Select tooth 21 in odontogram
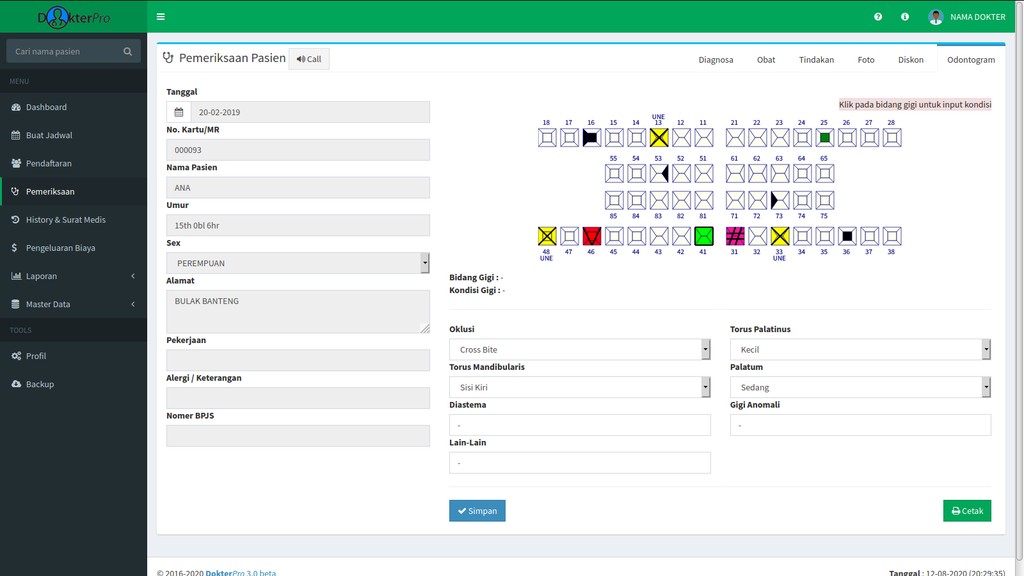Image resolution: width=1024 pixels, height=576 pixels. 735,138
